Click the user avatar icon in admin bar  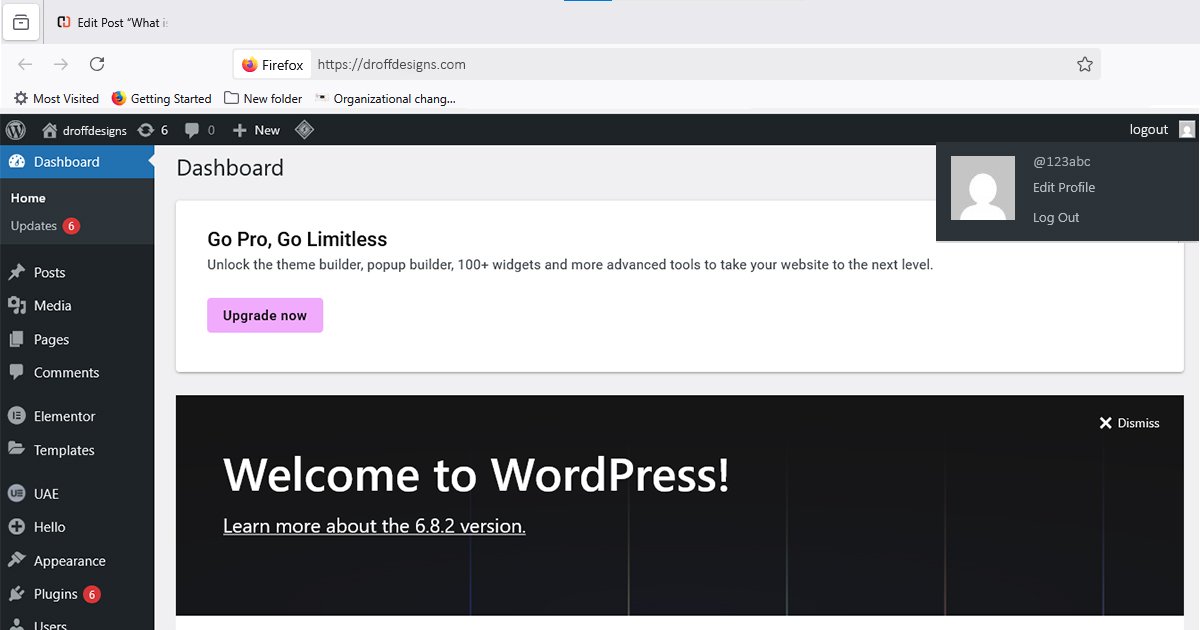coord(1186,129)
